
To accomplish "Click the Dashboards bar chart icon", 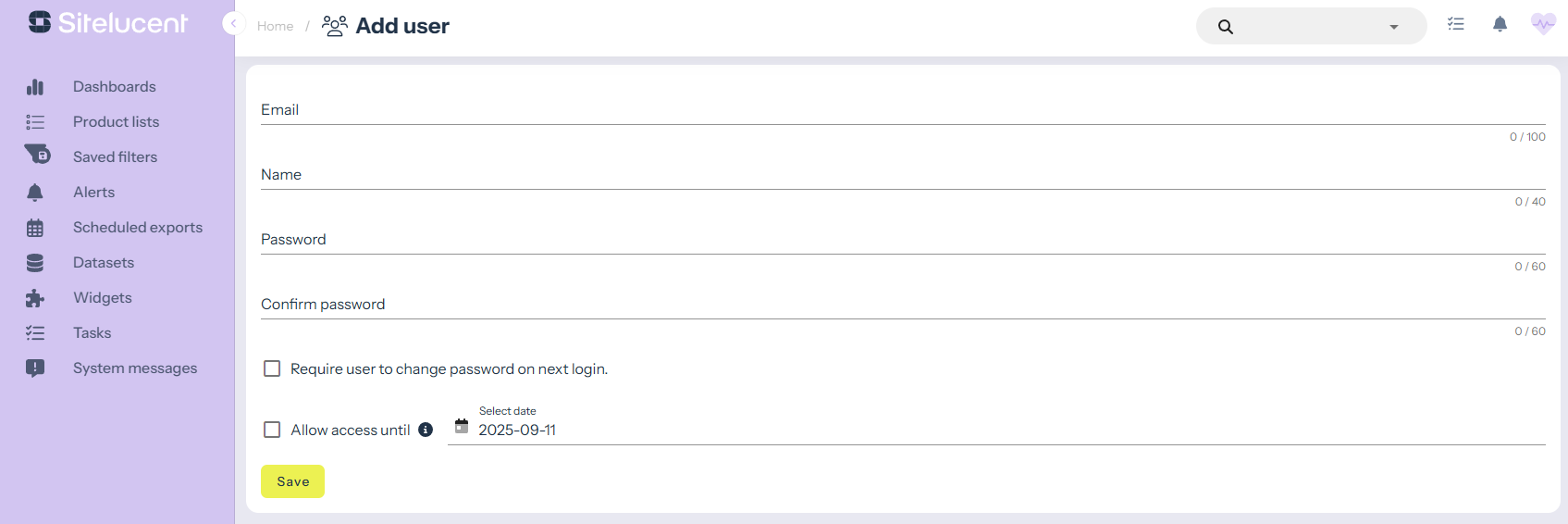I will (x=35, y=87).
